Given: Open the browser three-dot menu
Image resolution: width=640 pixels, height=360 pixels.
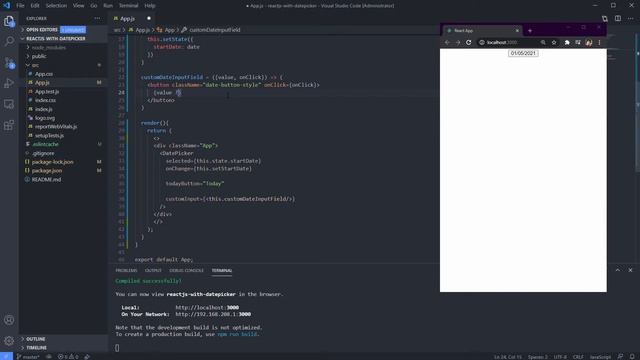Looking at the screenshot, I should point(599,42).
